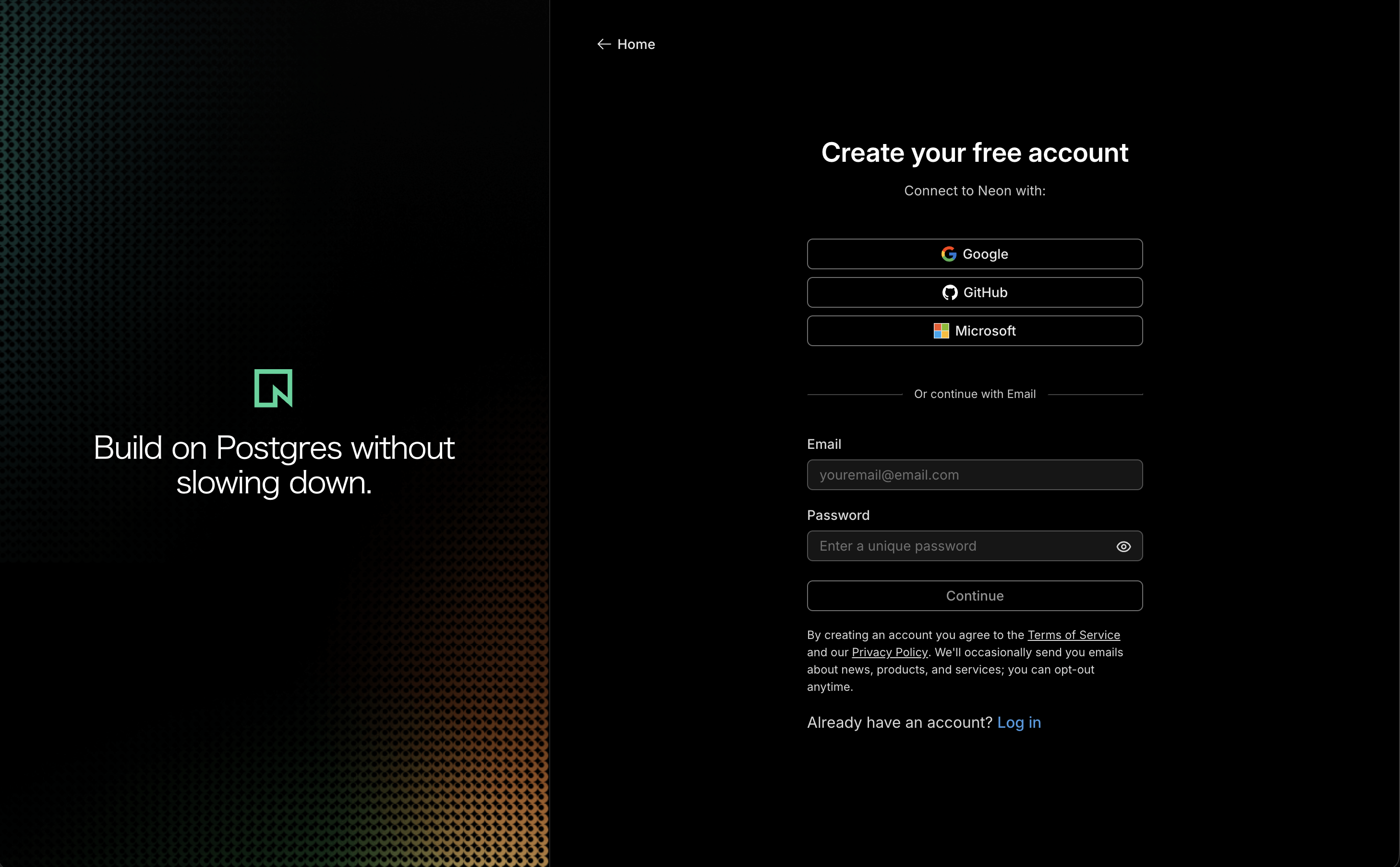
Task: Sign up using the Google button label
Action: [985, 254]
